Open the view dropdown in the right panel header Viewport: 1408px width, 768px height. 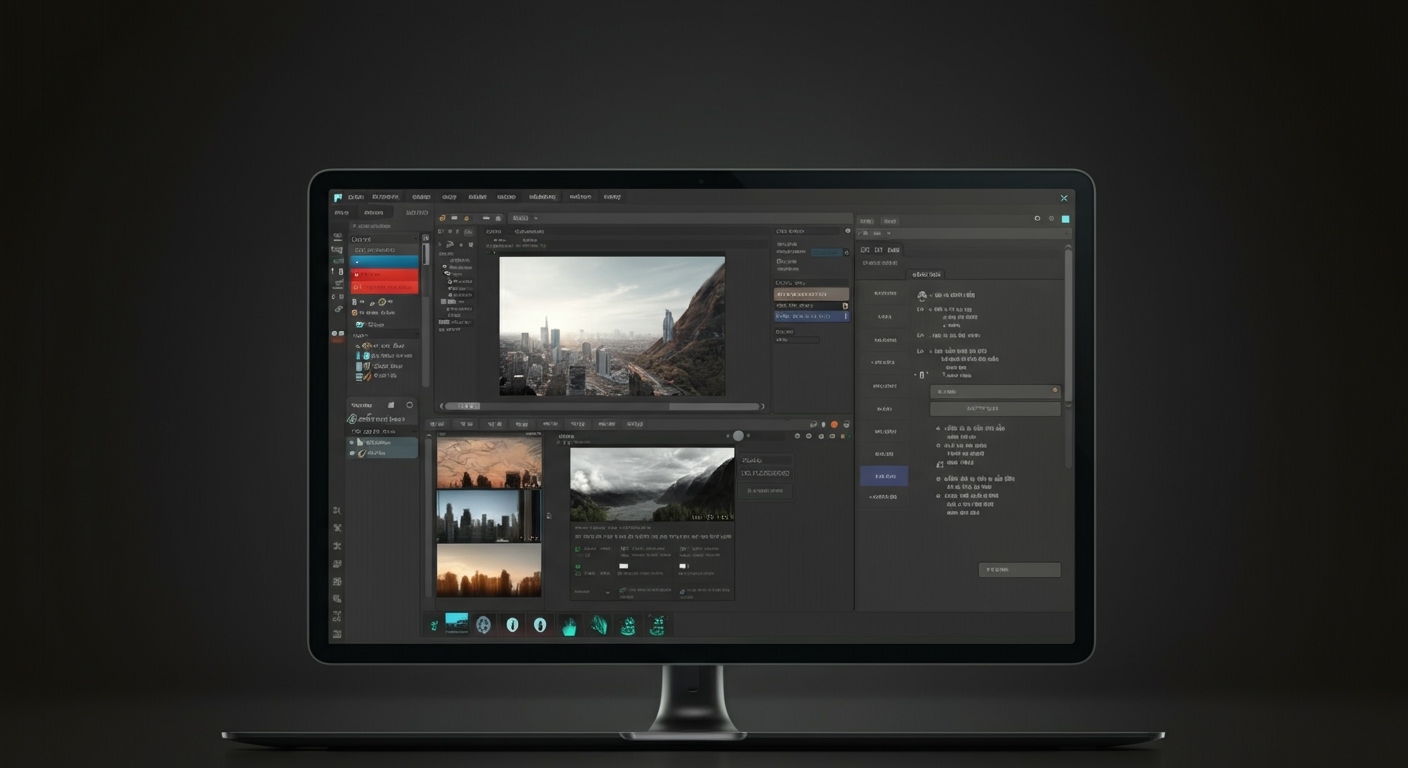(888, 233)
